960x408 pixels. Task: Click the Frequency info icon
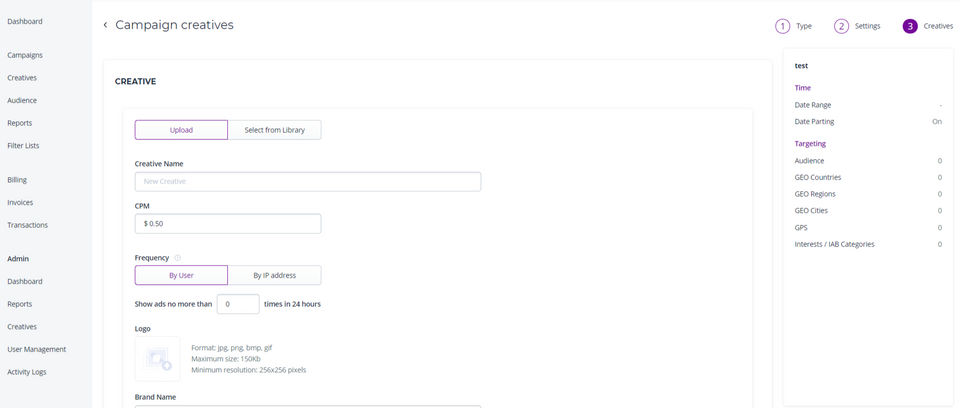click(x=178, y=258)
